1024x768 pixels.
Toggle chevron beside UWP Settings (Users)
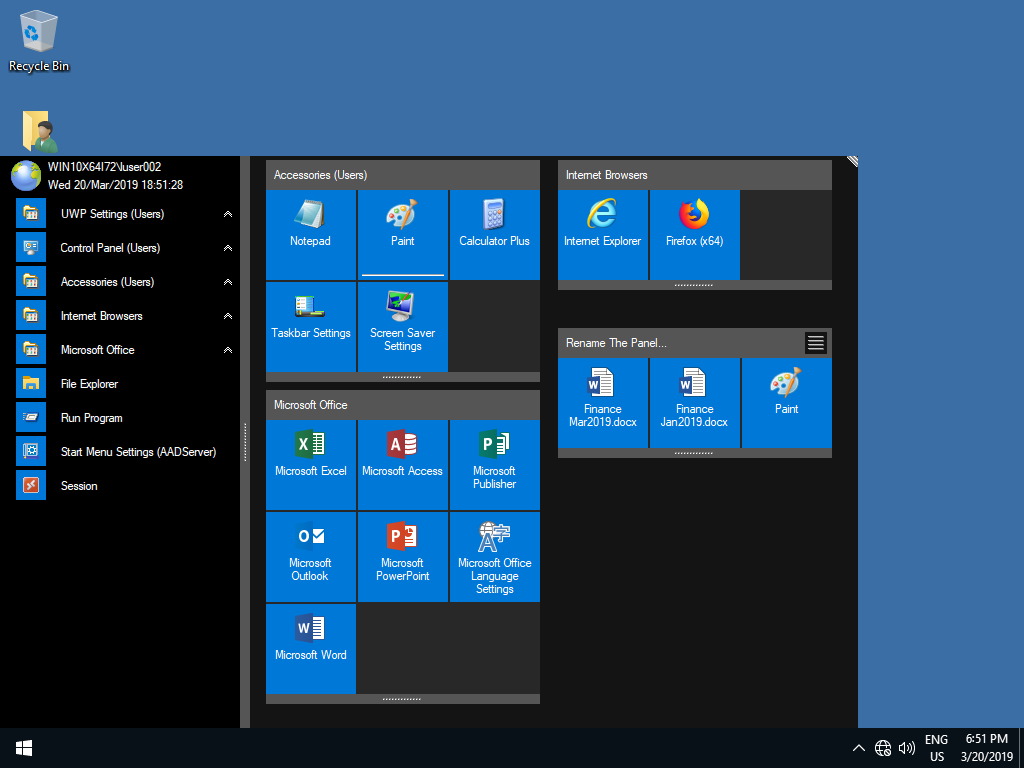point(228,214)
